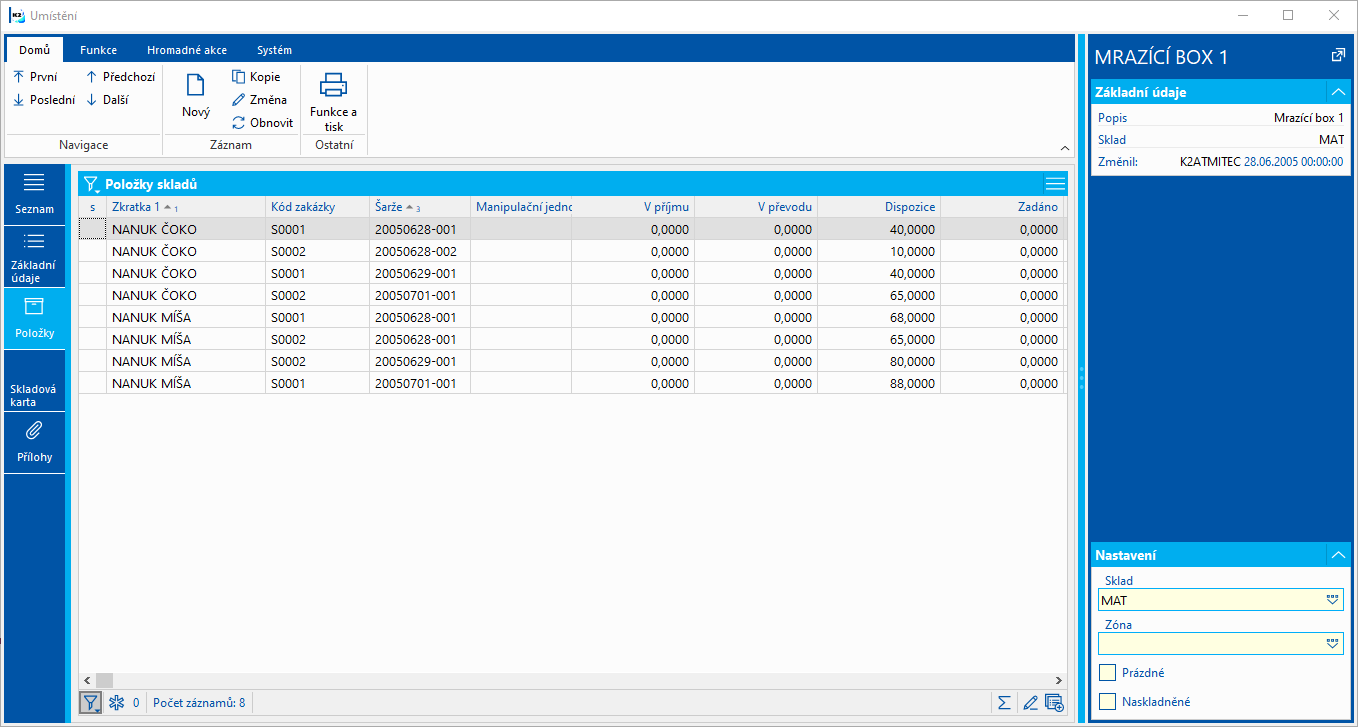The image size is (1358, 727).
Task: Go to the První (first) record
Action: [35, 77]
